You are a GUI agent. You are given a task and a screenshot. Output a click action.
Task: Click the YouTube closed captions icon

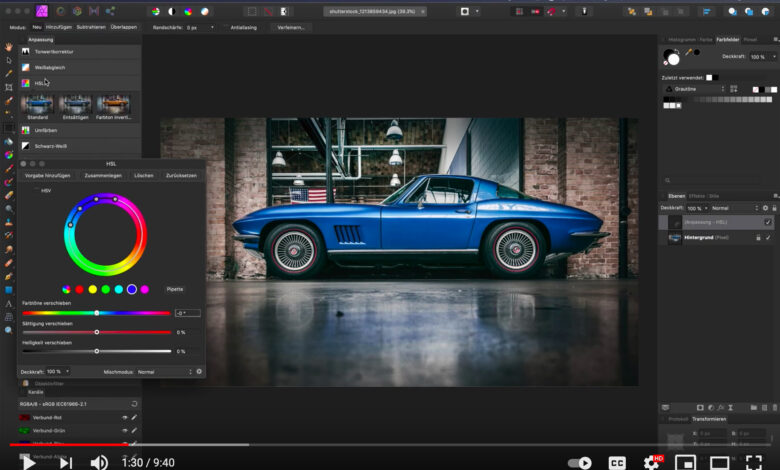pyautogui.click(x=617, y=462)
